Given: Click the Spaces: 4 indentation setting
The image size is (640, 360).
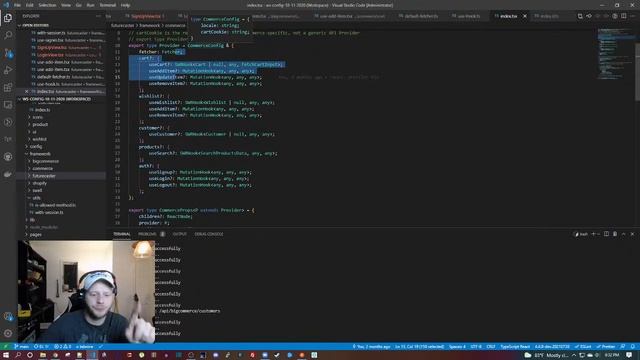Looking at the screenshot, I should 457,347.
